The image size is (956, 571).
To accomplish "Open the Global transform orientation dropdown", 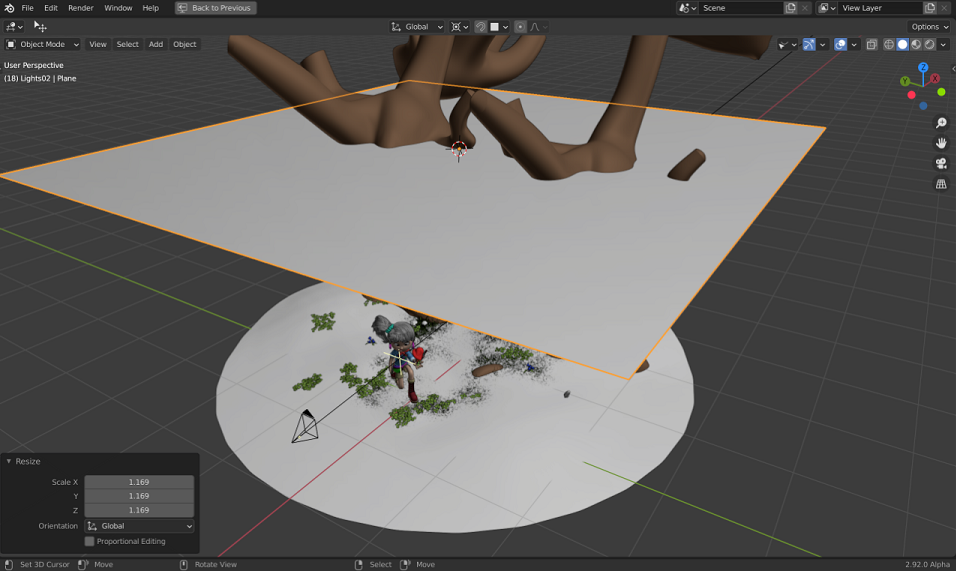I will coord(417,27).
